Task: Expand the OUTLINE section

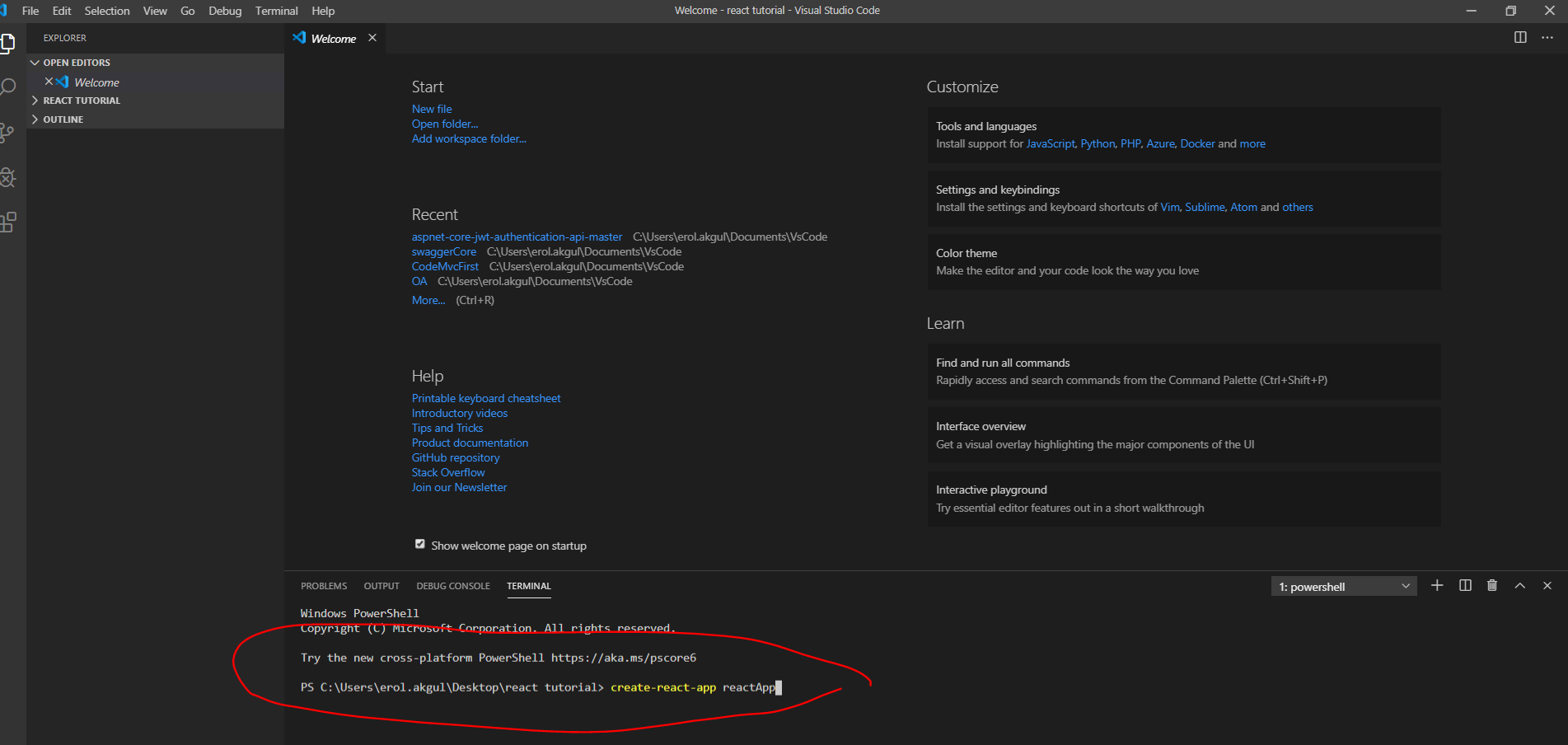Action: click(63, 119)
